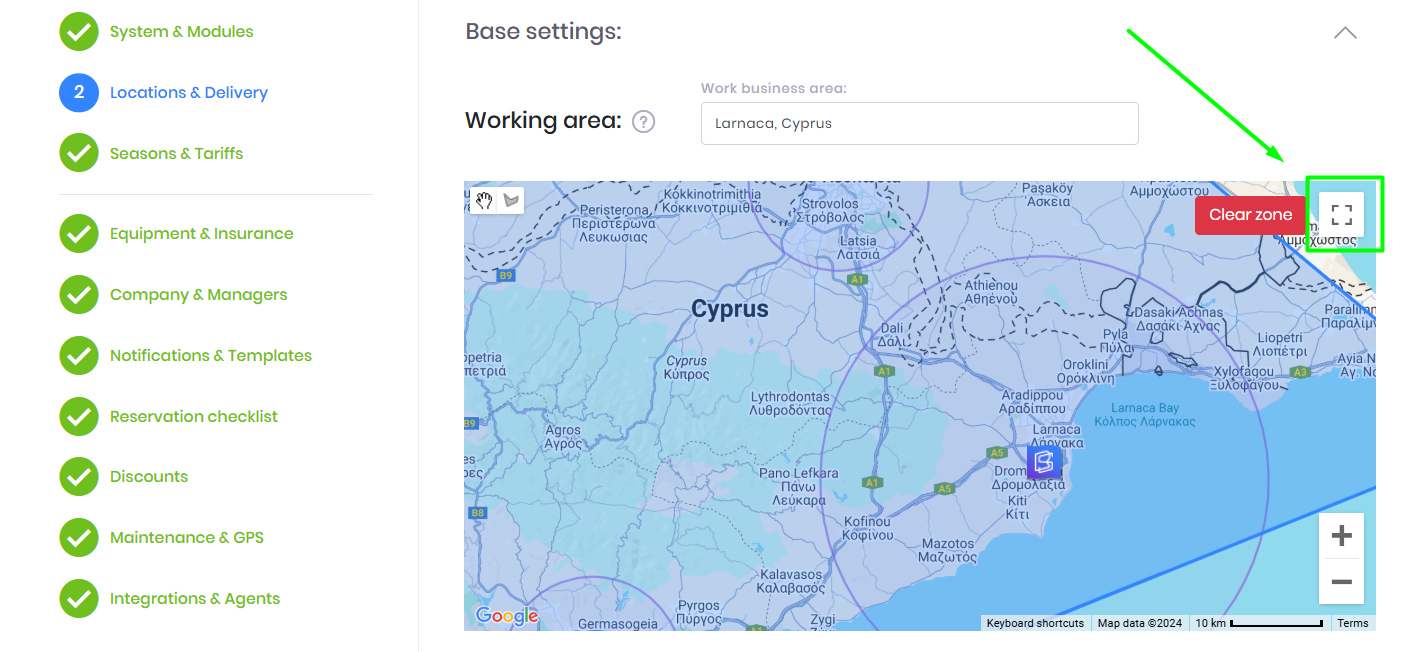Click the System & Modules green checkmark

(x=78, y=32)
